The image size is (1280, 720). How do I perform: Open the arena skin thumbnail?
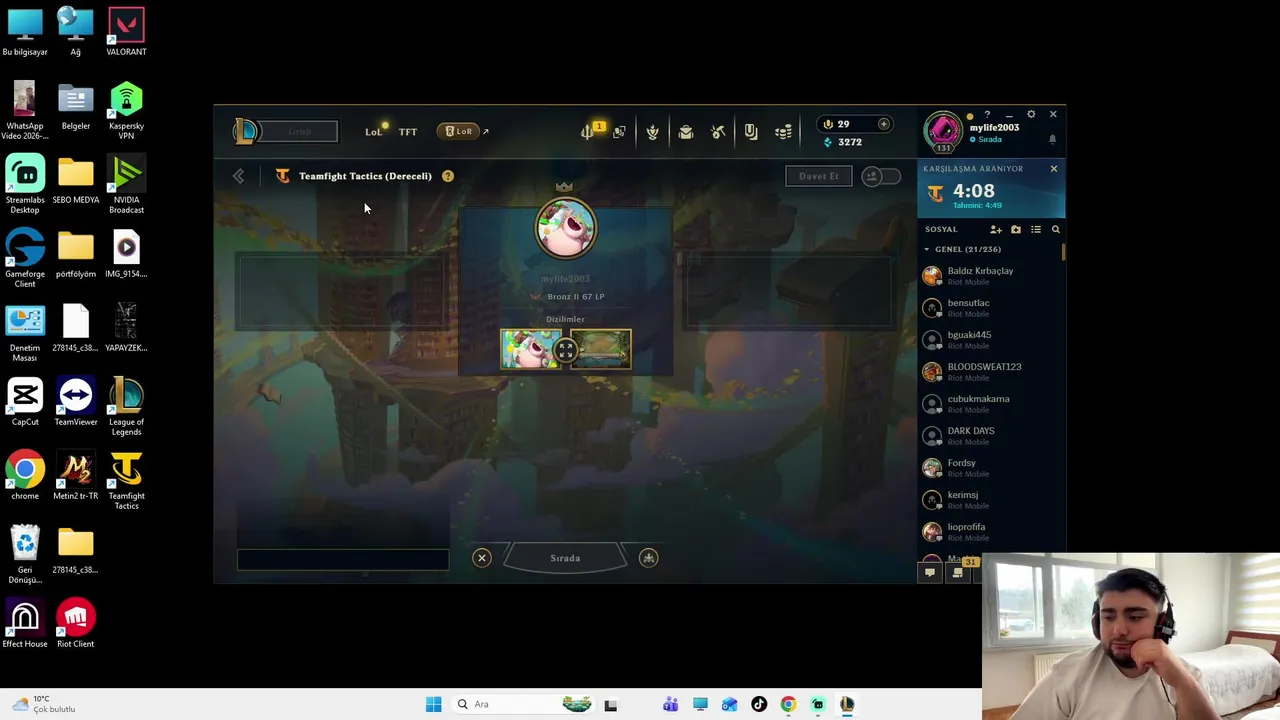[601, 349]
